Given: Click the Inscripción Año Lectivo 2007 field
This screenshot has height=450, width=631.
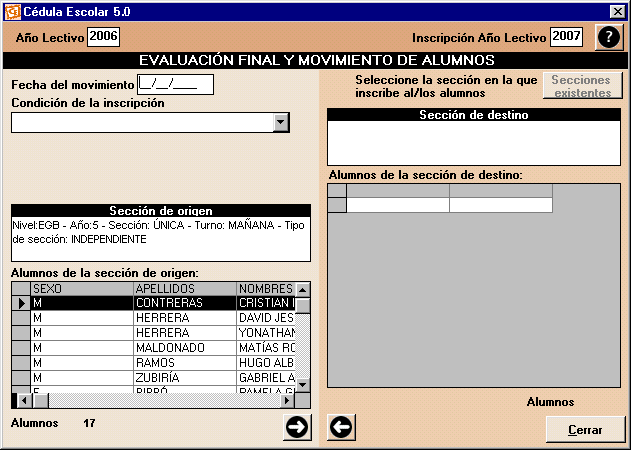Looking at the screenshot, I should tap(566, 37).
